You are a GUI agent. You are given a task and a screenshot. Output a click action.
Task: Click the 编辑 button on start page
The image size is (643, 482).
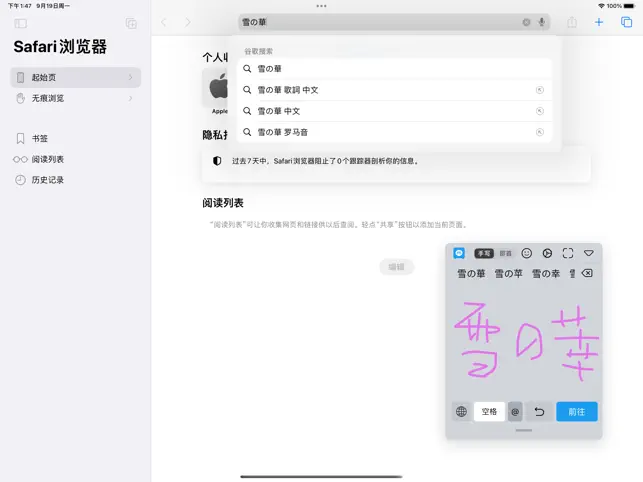(397, 267)
